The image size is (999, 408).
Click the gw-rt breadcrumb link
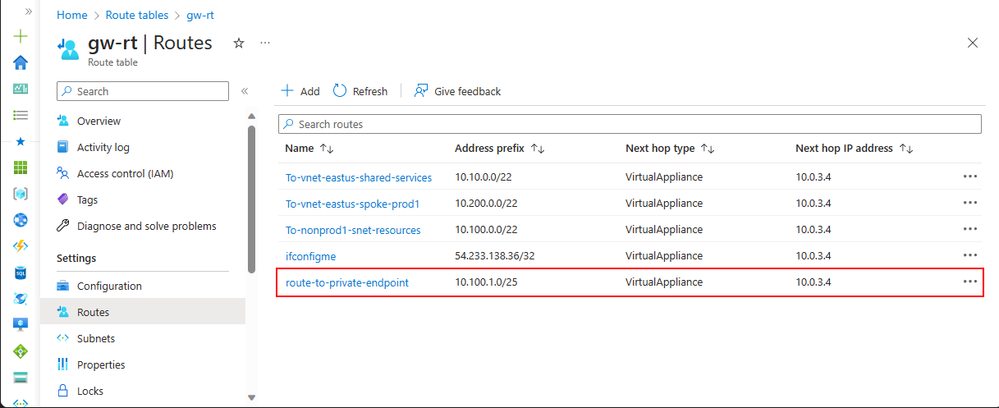(x=201, y=15)
